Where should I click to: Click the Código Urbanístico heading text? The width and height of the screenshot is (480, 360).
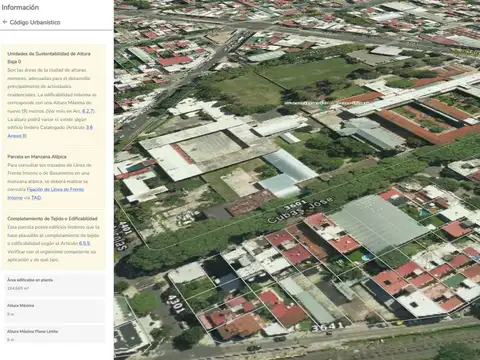click(x=35, y=22)
